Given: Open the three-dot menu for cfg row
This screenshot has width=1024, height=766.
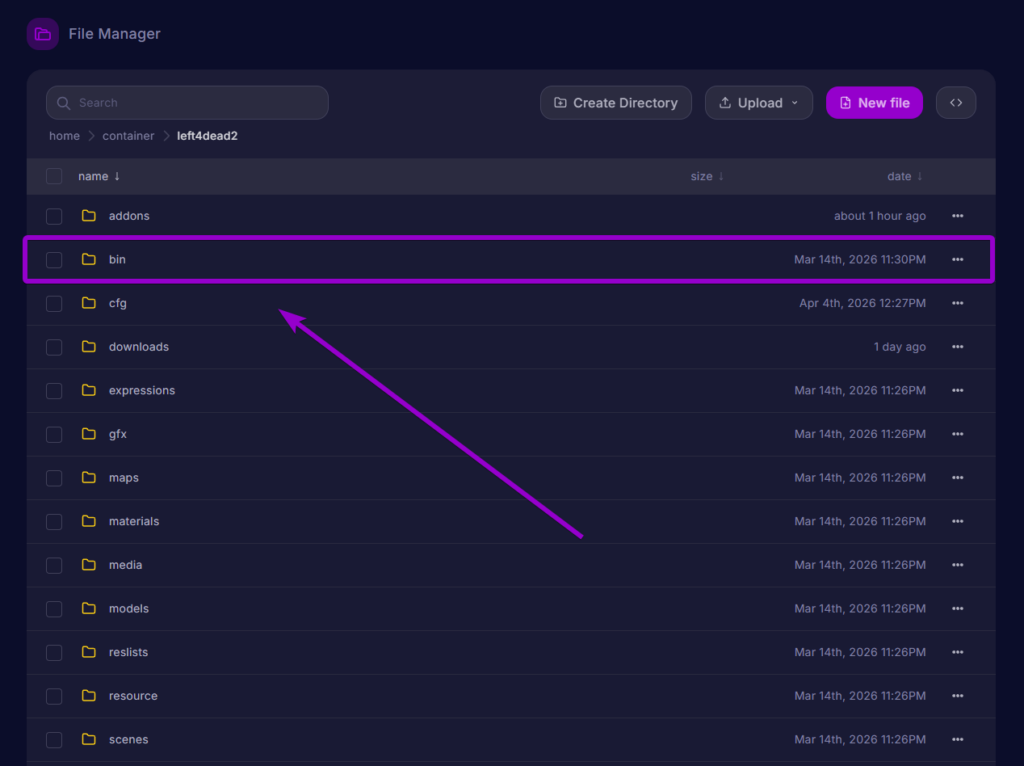Looking at the screenshot, I should coord(957,303).
